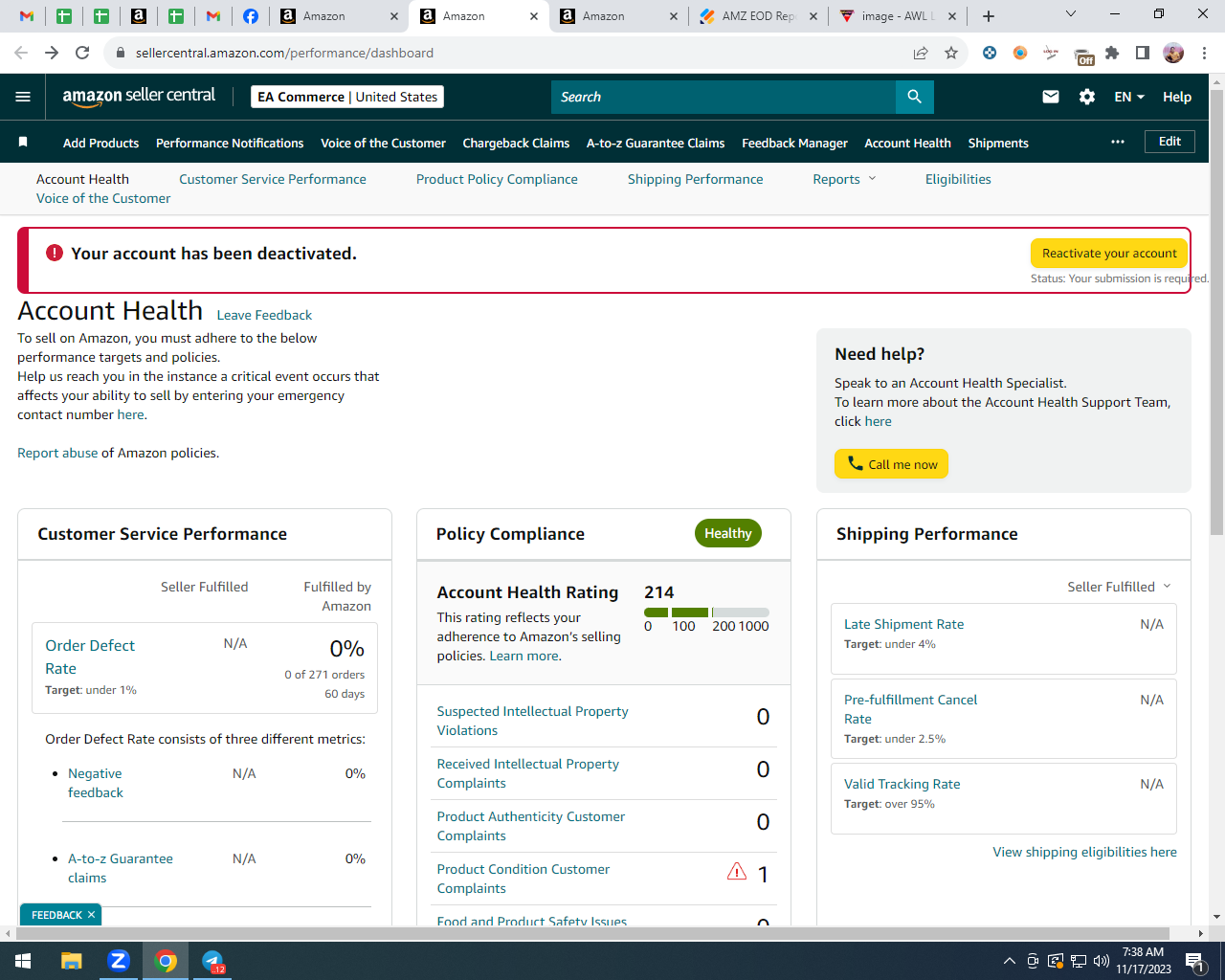The width and height of the screenshot is (1225, 980).
Task: Open the EA Commerce | United States account switcher
Action: click(347, 97)
